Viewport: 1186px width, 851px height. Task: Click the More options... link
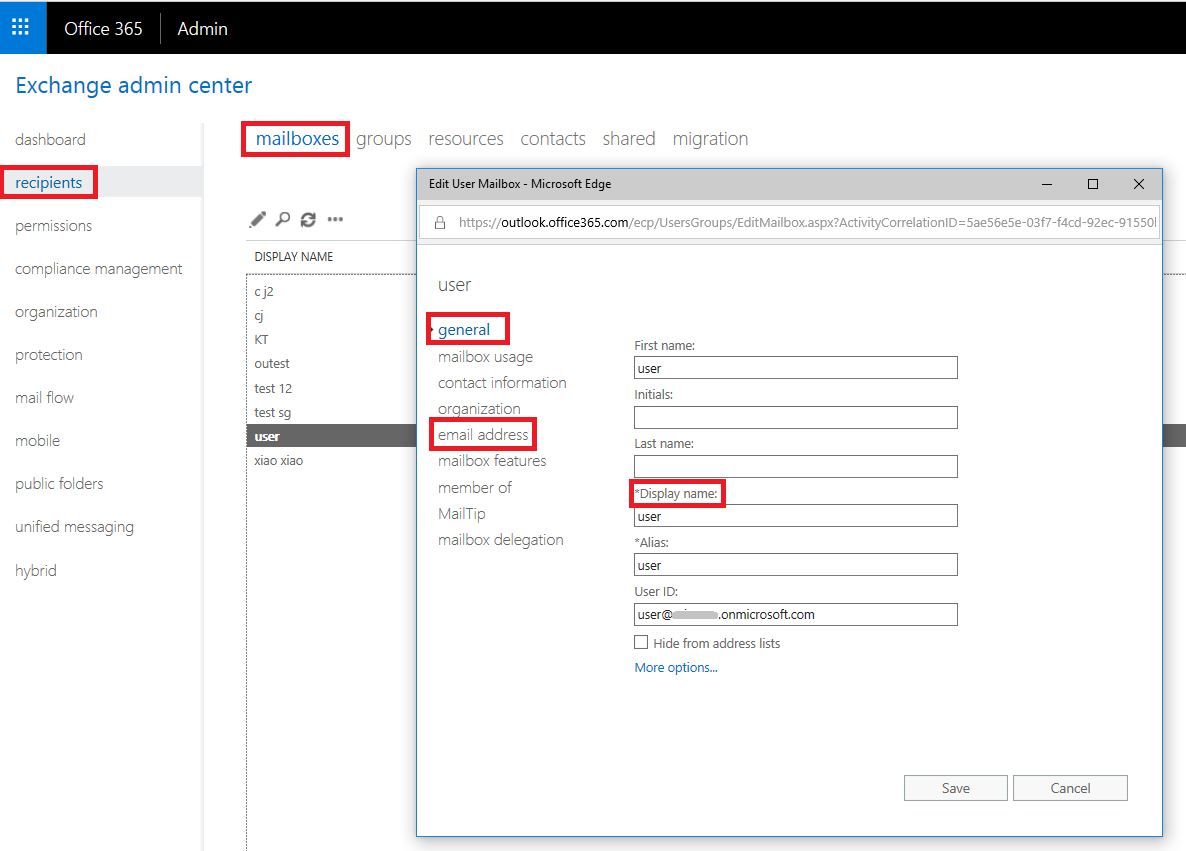coord(675,668)
